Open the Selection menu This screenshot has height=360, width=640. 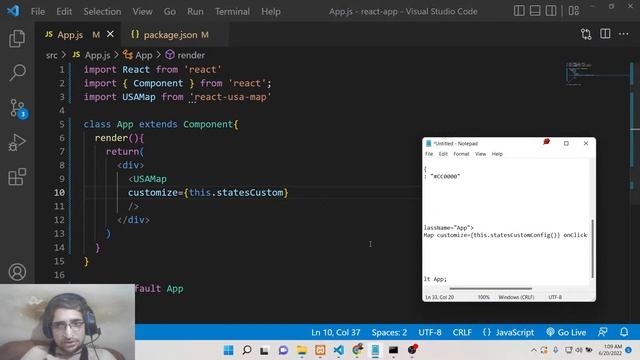pyautogui.click(x=102, y=11)
